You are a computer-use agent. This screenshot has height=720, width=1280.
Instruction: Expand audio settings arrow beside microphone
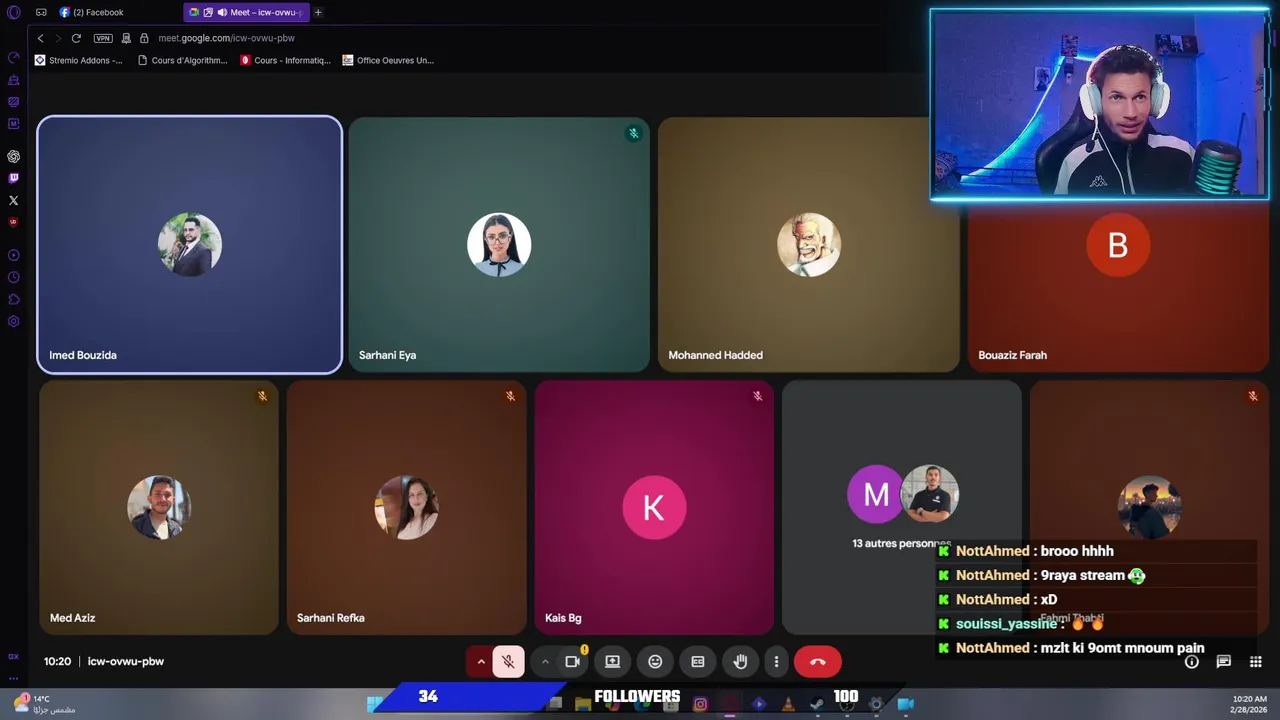click(481, 661)
